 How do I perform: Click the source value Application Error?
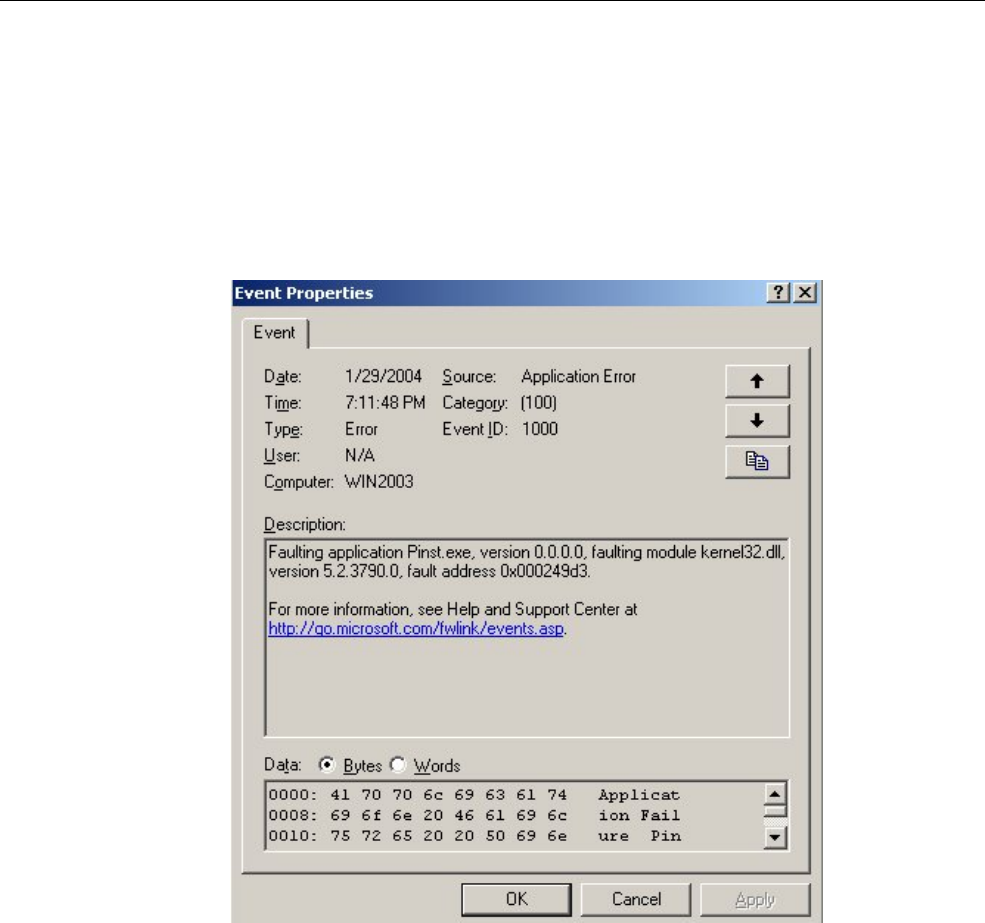(579, 376)
